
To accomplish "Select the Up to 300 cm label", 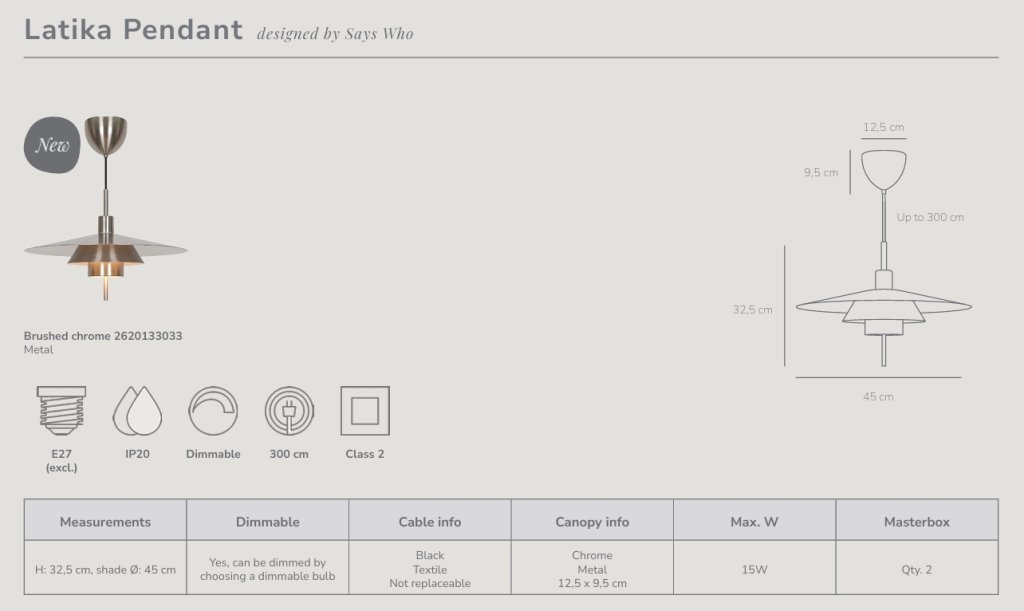I will pyautogui.click(x=930, y=217).
